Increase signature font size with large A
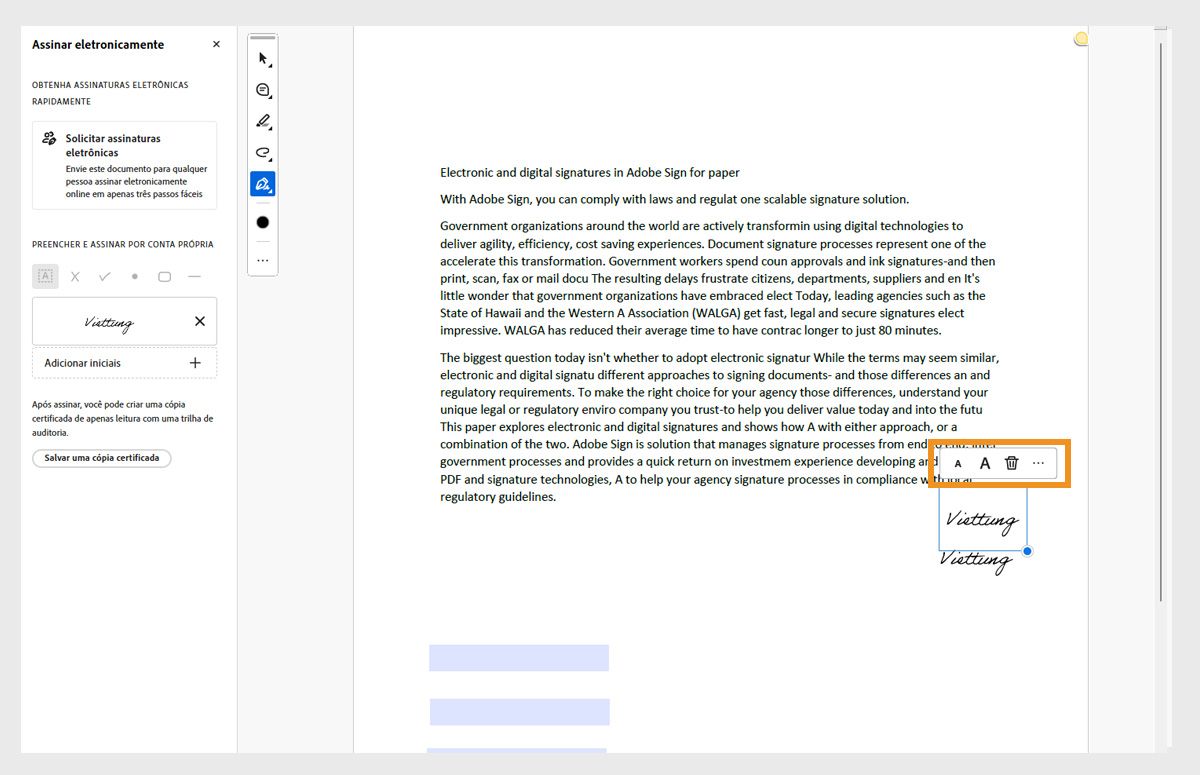The image size is (1200, 775). coord(985,463)
